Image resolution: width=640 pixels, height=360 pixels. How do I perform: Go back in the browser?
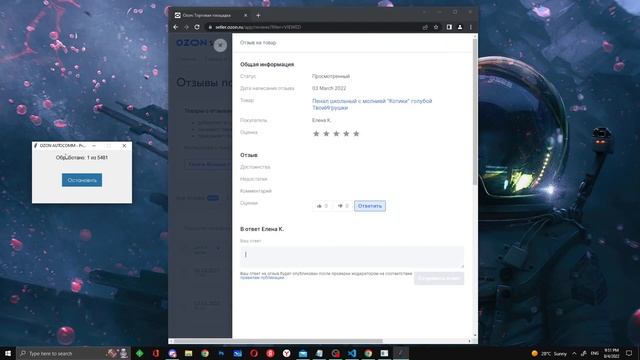[x=176, y=27]
